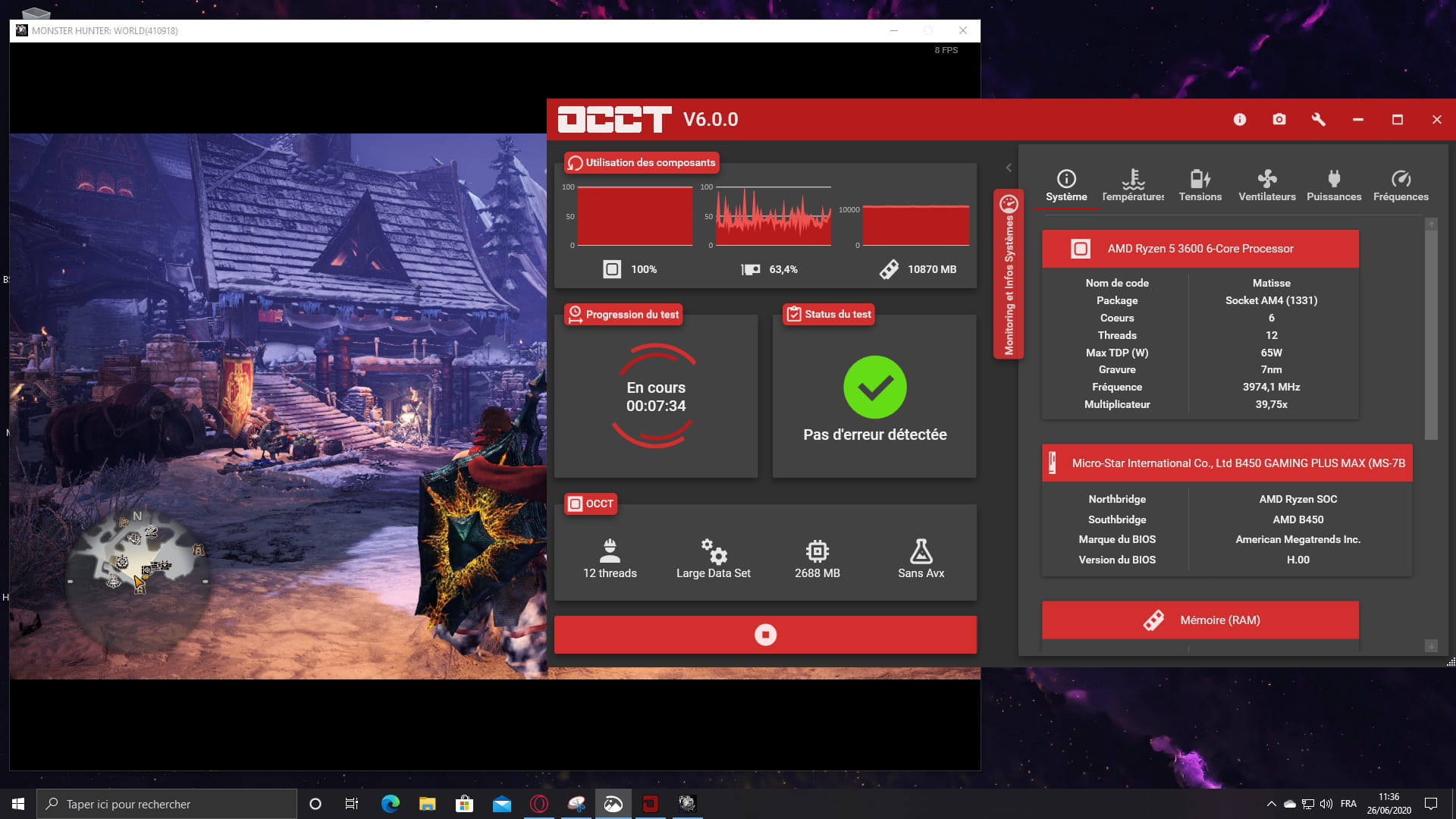
Task: Click the GPU usage icon next to 63,4%
Action: pos(751,269)
